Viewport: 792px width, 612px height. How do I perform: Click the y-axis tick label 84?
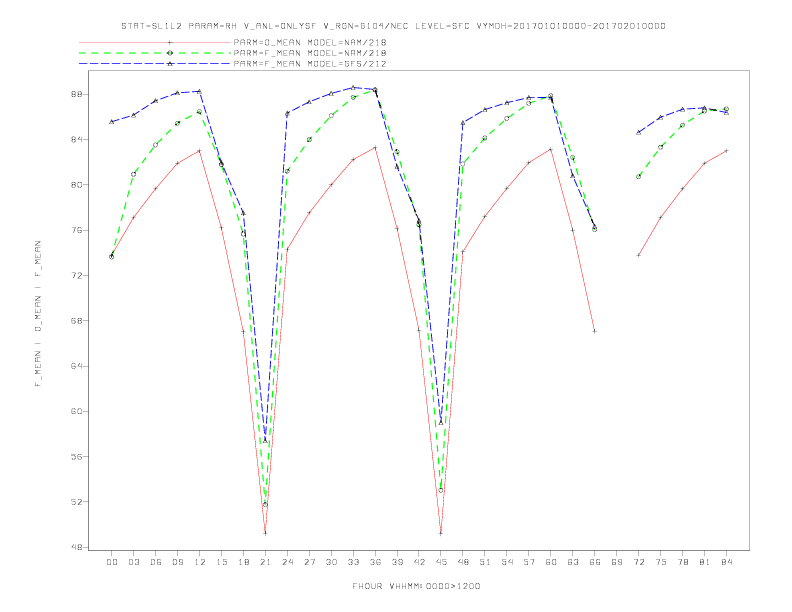[78, 139]
